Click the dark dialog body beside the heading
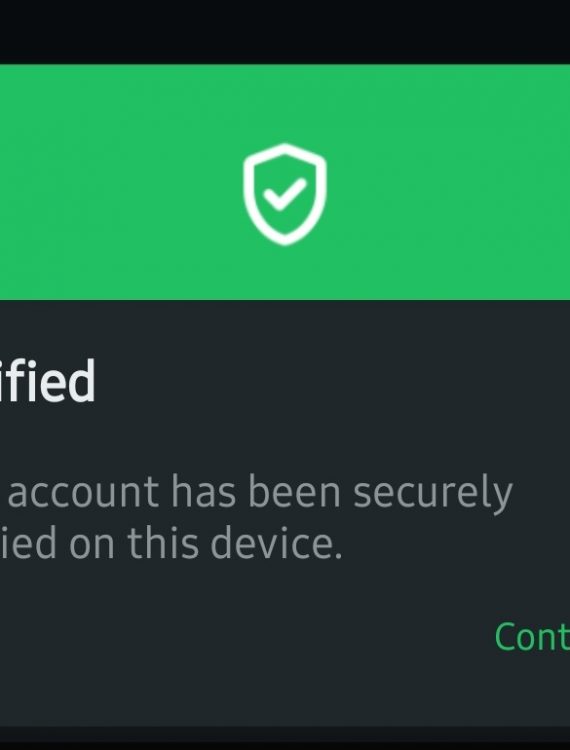The image size is (570, 750). click(x=335, y=381)
